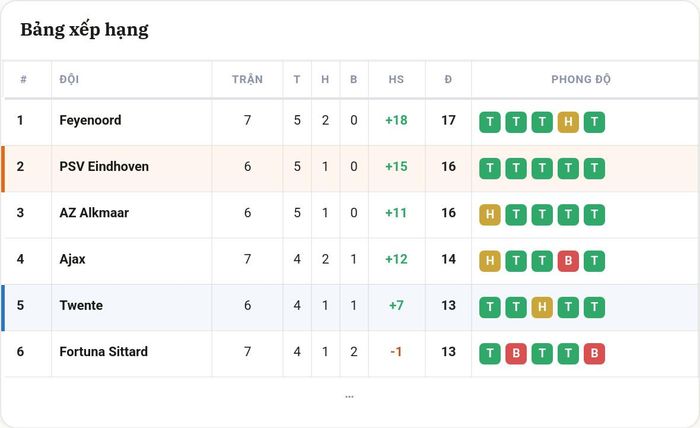Click the Bảng xếp hạng heading
Screen dimensions: 700x428
point(84,30)
